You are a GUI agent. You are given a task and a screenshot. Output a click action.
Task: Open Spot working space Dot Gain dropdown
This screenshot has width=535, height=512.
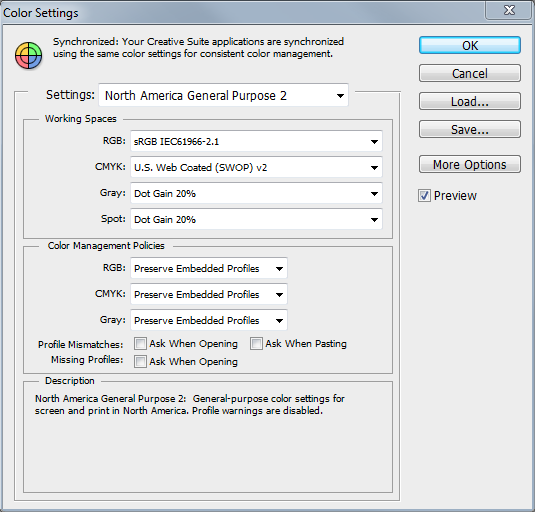[256, 219]
